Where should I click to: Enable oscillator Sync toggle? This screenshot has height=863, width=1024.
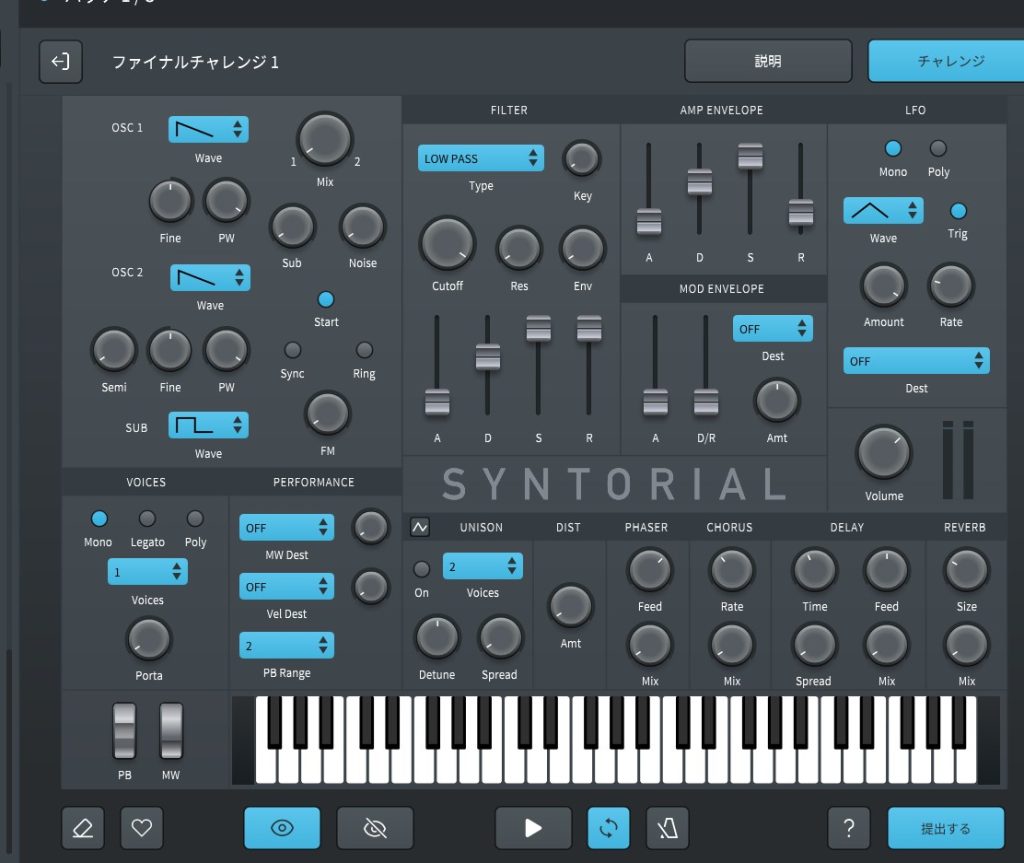(292, 350)
